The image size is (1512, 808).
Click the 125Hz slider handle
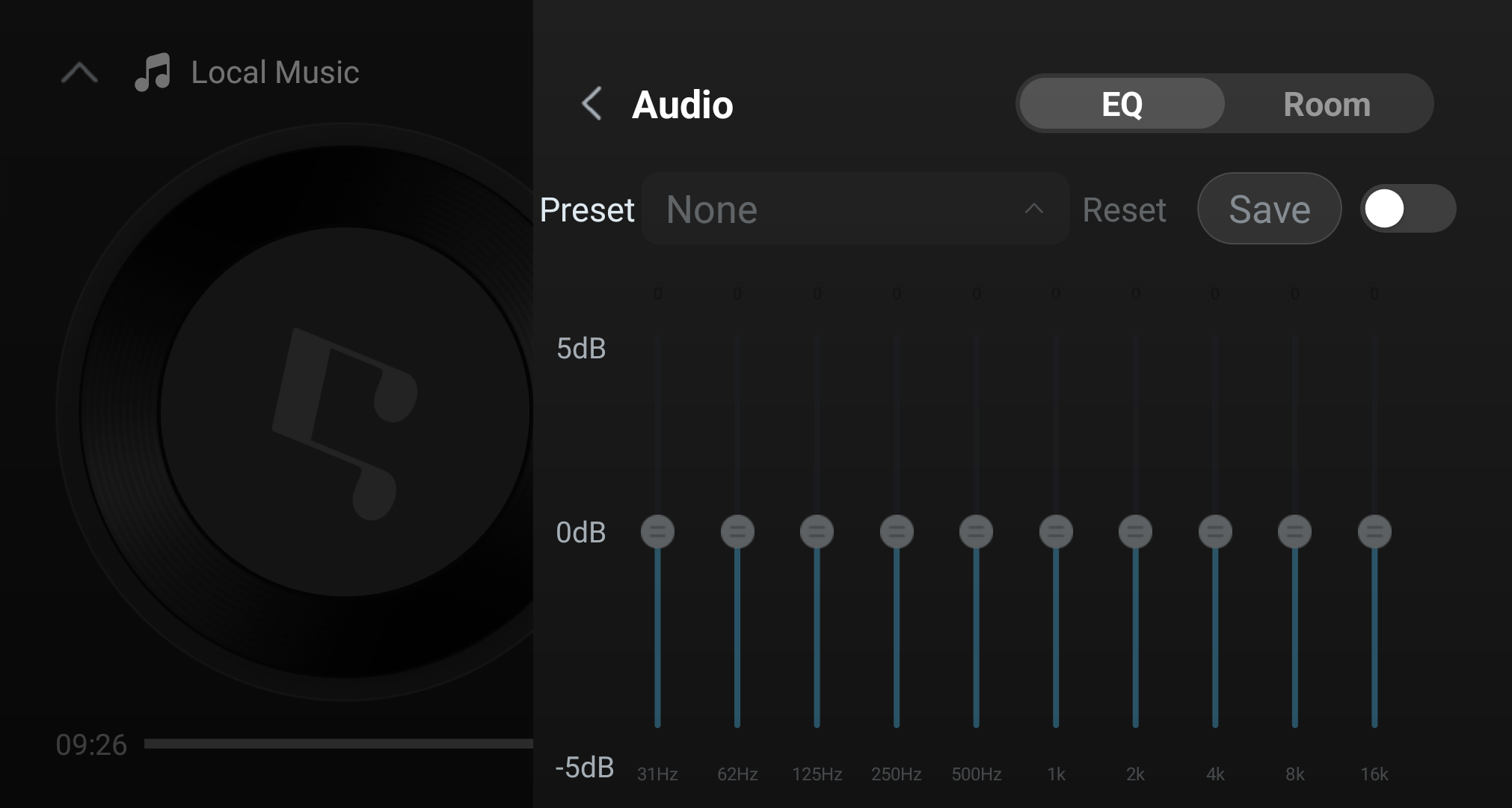(x=817, y=531)
